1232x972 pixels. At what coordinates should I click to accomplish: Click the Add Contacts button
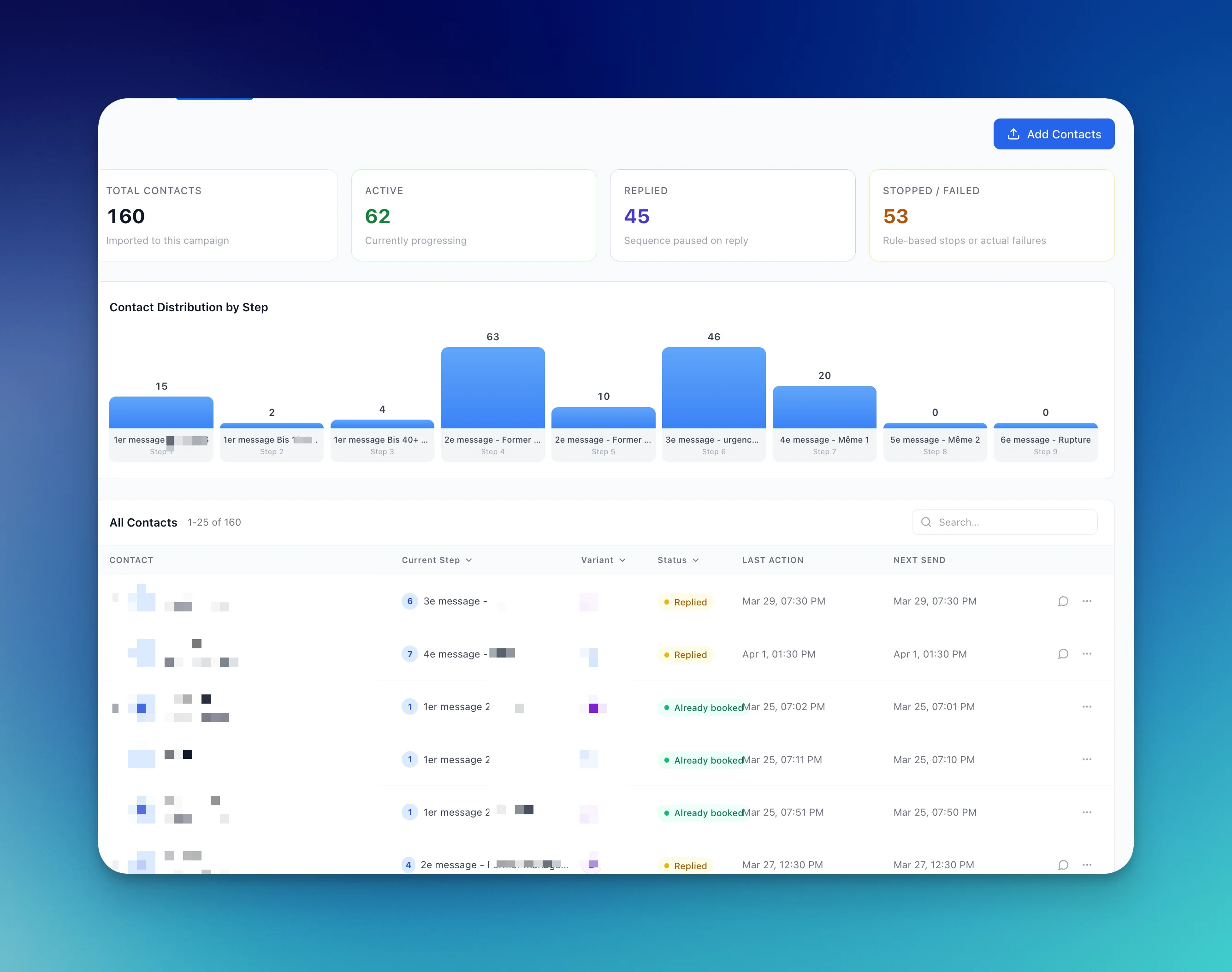(x=1053, y=134)
